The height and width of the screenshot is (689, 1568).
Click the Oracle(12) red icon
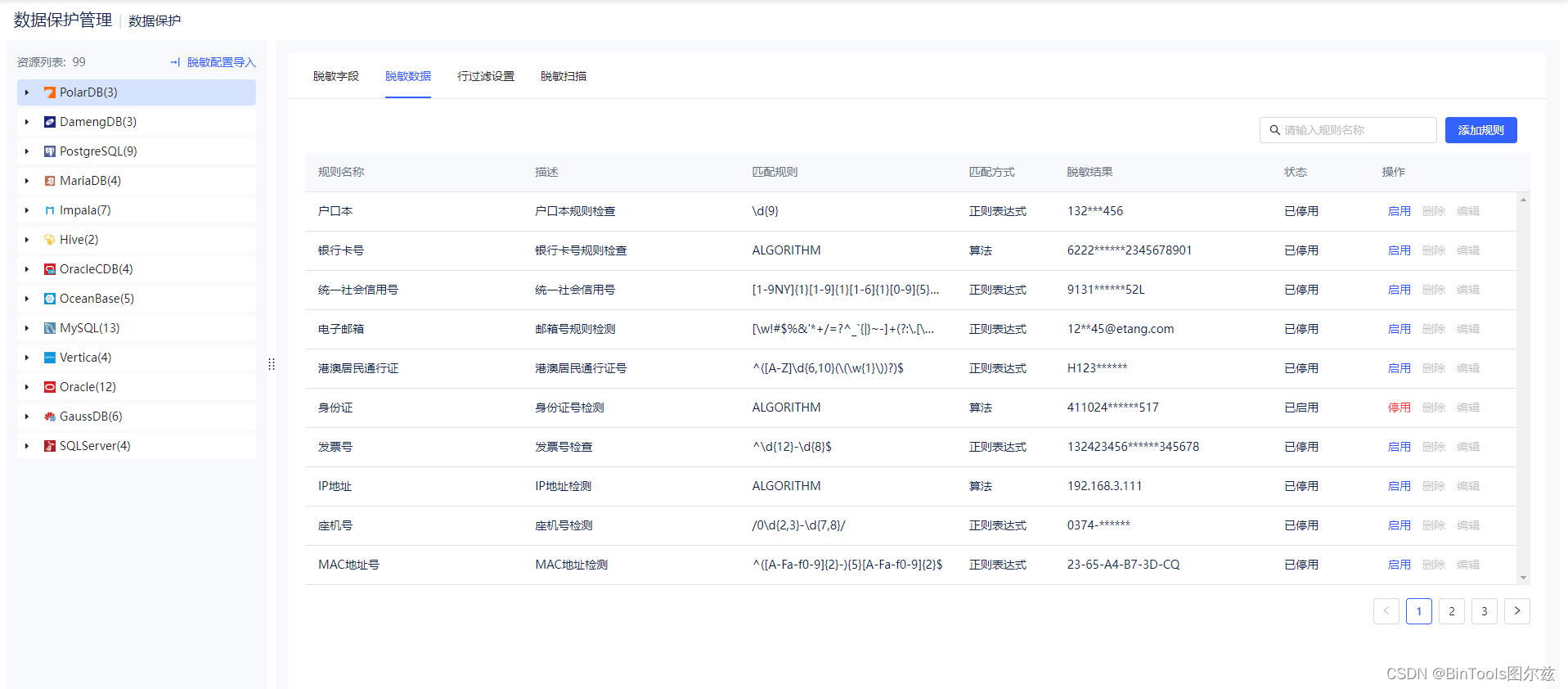pyautogui.click(x=50, y=387)
